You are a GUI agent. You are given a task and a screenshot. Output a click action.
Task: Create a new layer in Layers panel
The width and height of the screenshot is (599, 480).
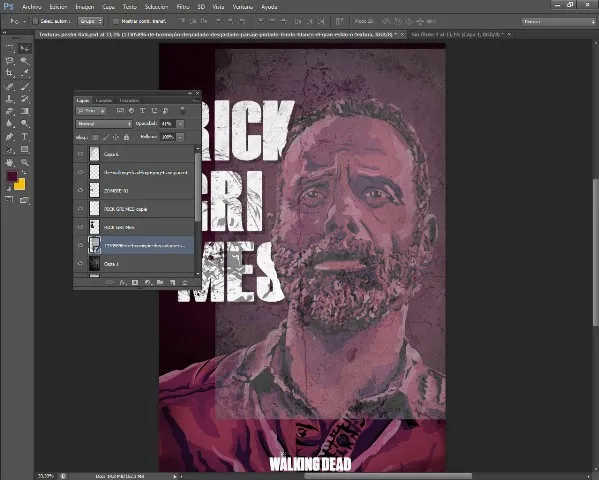pos(172,283)
